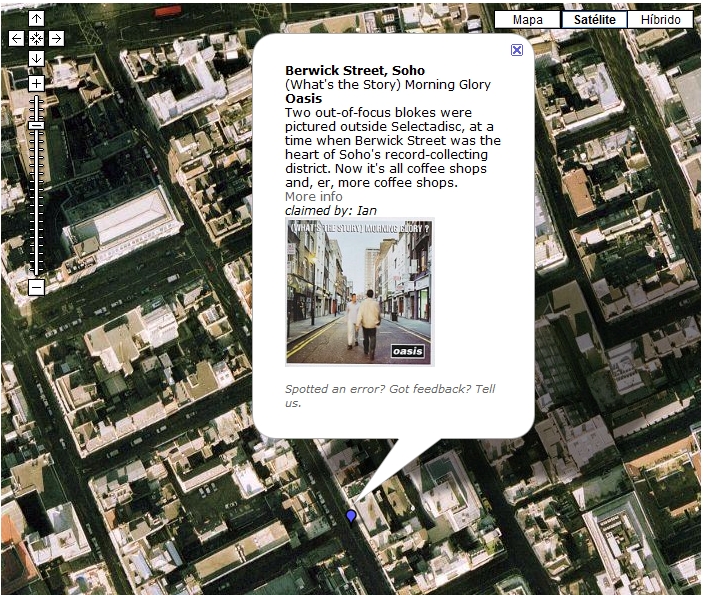
Task: Click the zoom slider handle
Action: coord(36,126)
